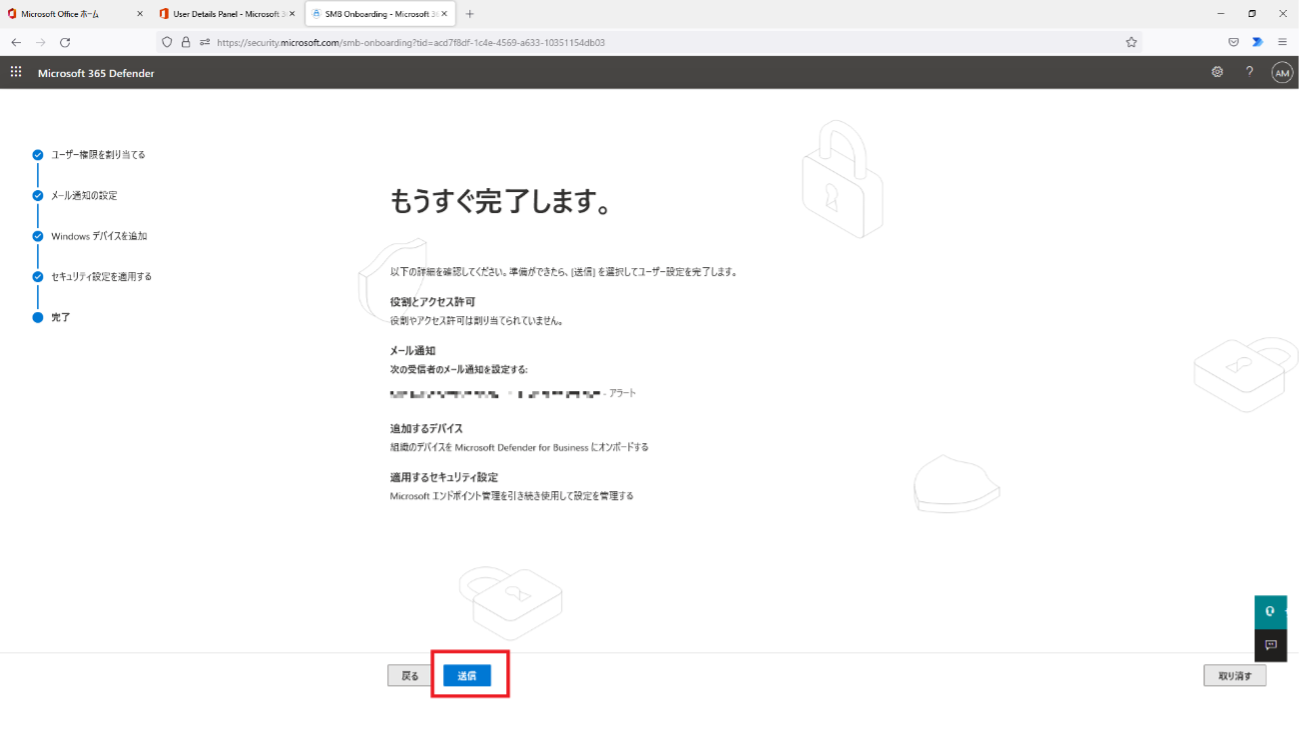This screenshot has height=739, width=1301.
Task: Click the 取り消す button
Action: click(x=1235, y=676)
